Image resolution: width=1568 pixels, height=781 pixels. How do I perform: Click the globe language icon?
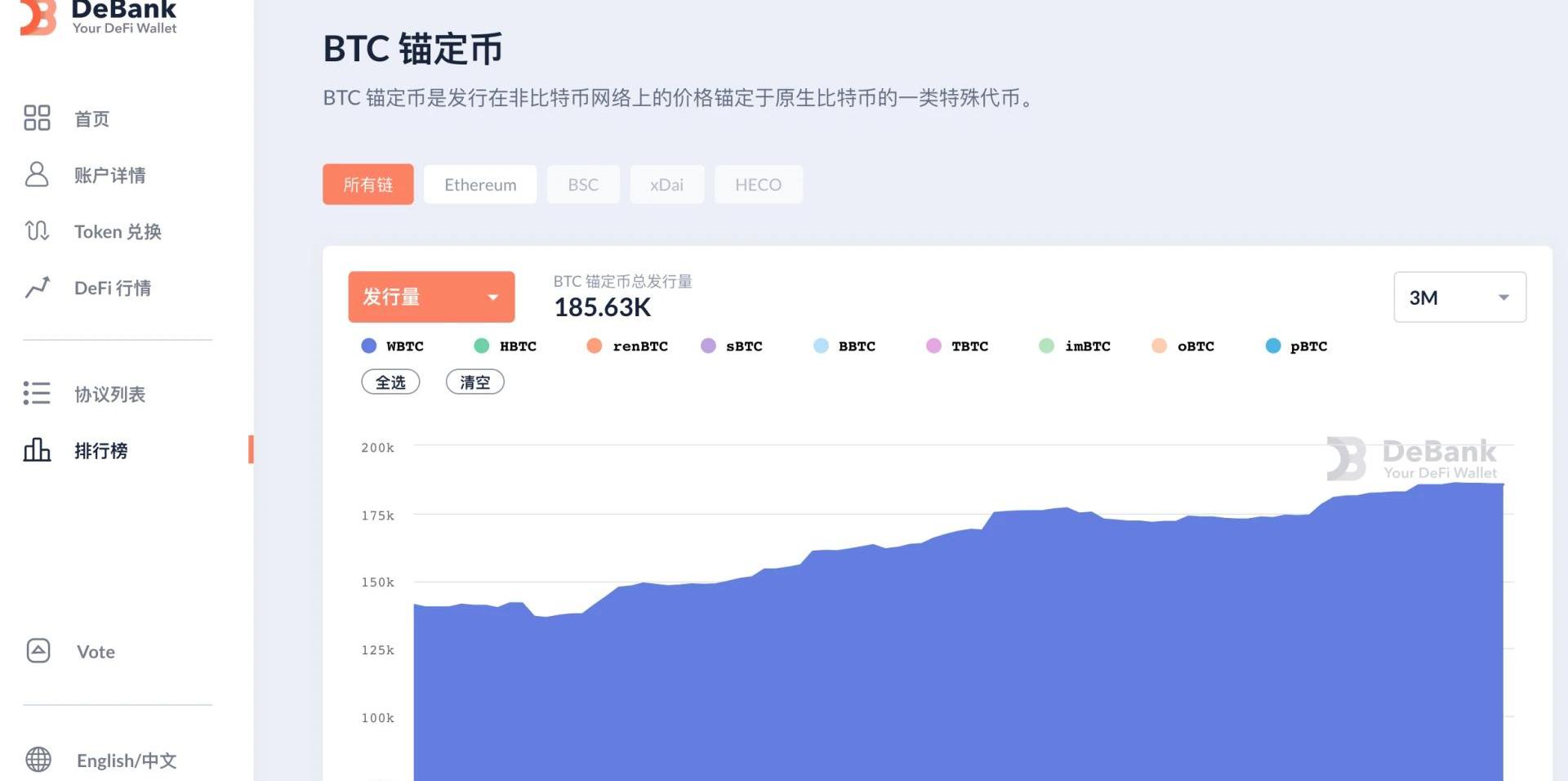(38, 760)
